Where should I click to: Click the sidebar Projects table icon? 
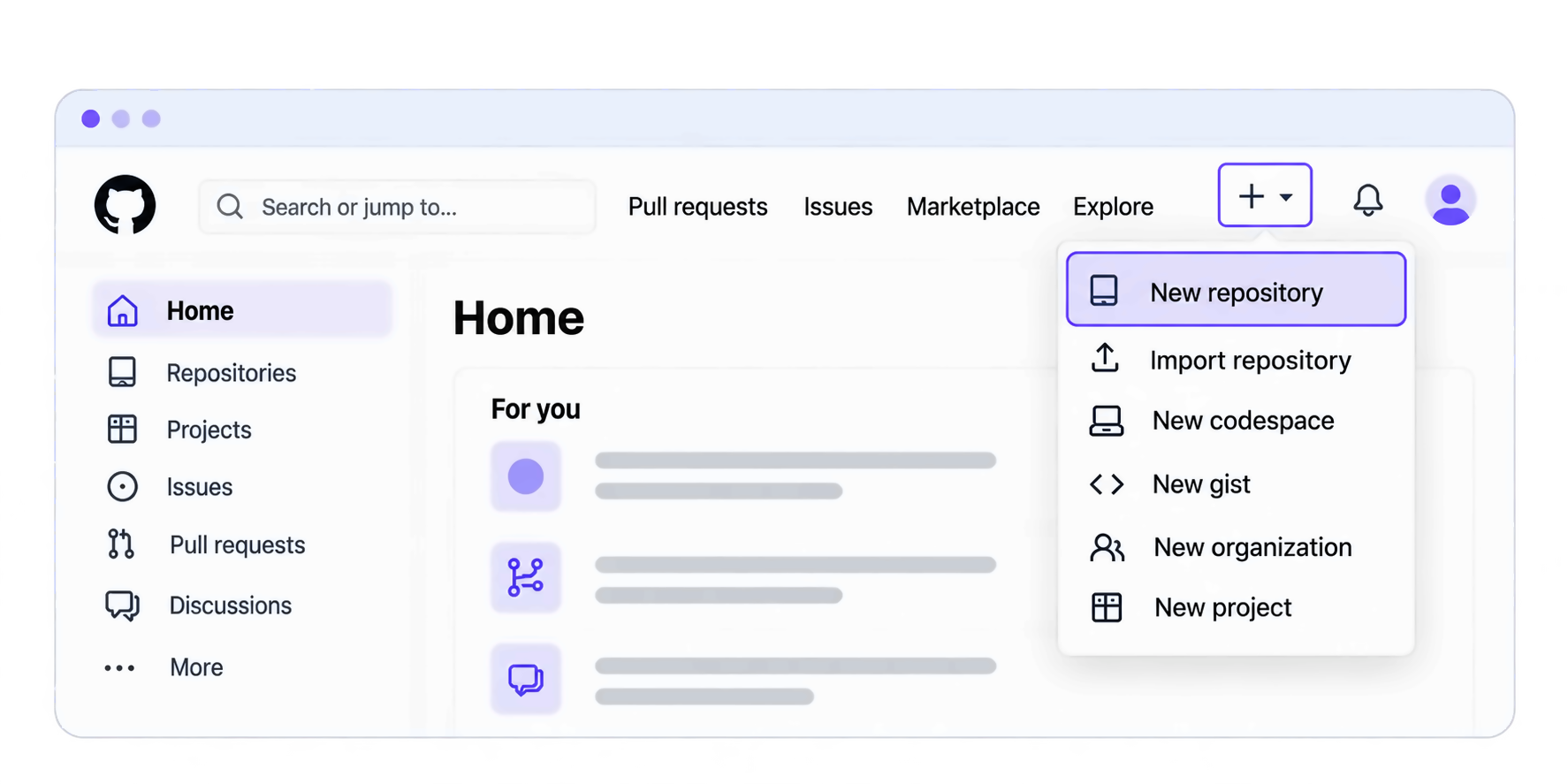[x=122, y=430]
